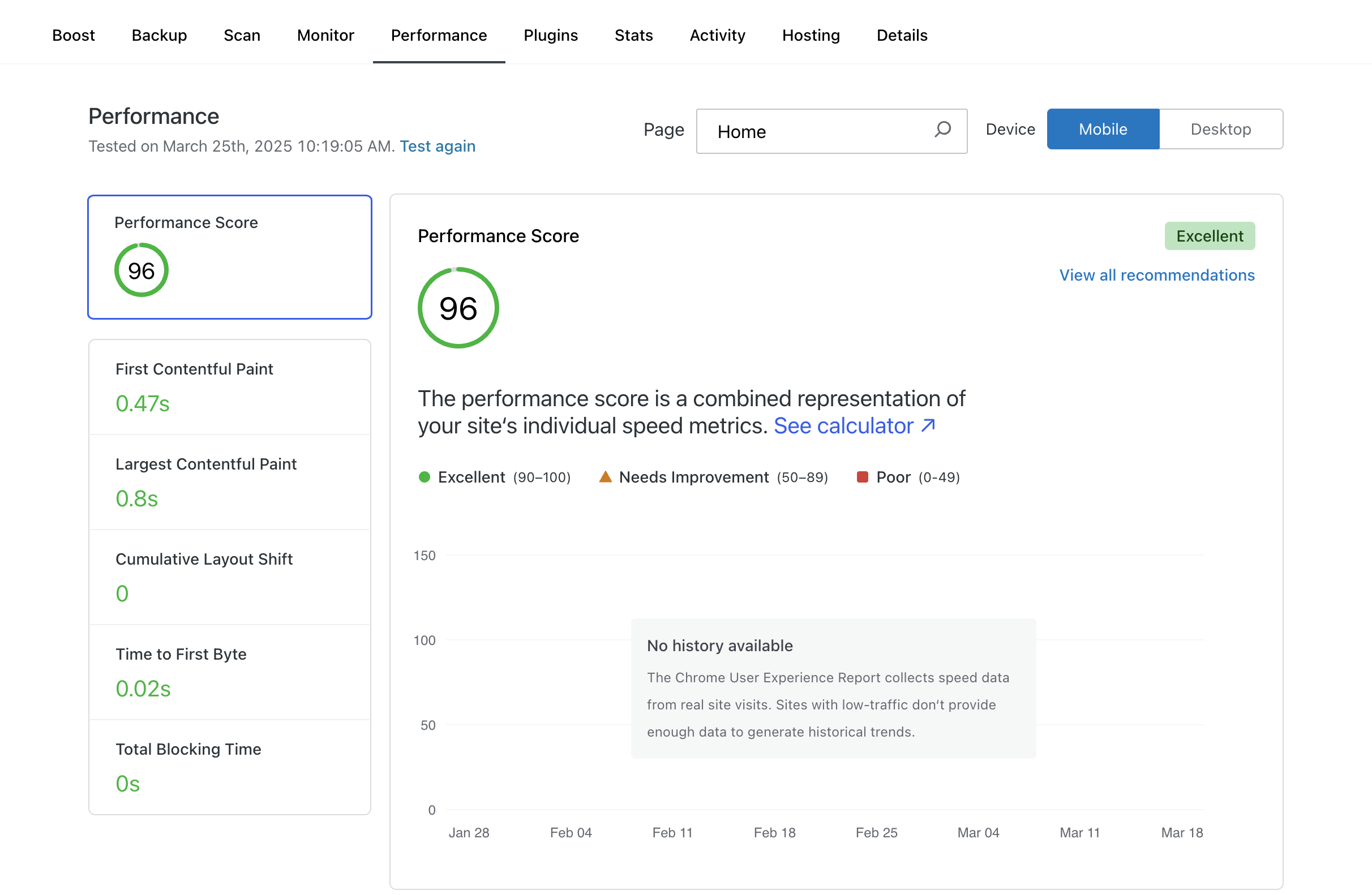Select the Largest Contentful Paint metric card
The width and height of the screenshot is (1372, 895).
point(229,481)
